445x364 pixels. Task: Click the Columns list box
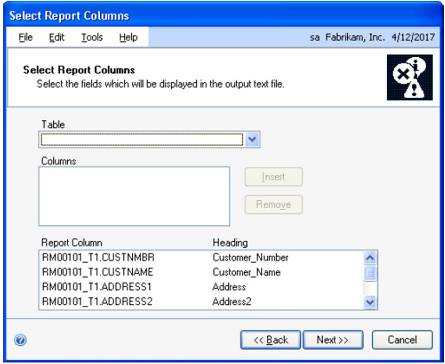click(x=134, y=196)
